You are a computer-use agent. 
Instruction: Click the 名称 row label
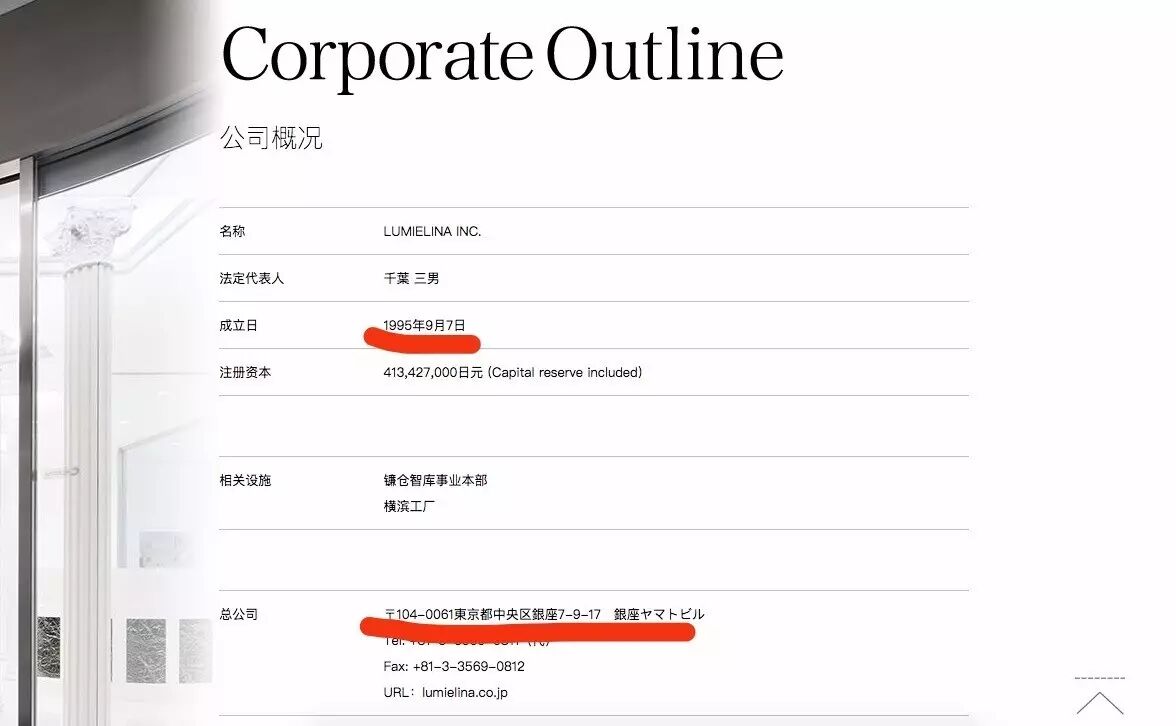pyautogui.click(x=232, y=231)
